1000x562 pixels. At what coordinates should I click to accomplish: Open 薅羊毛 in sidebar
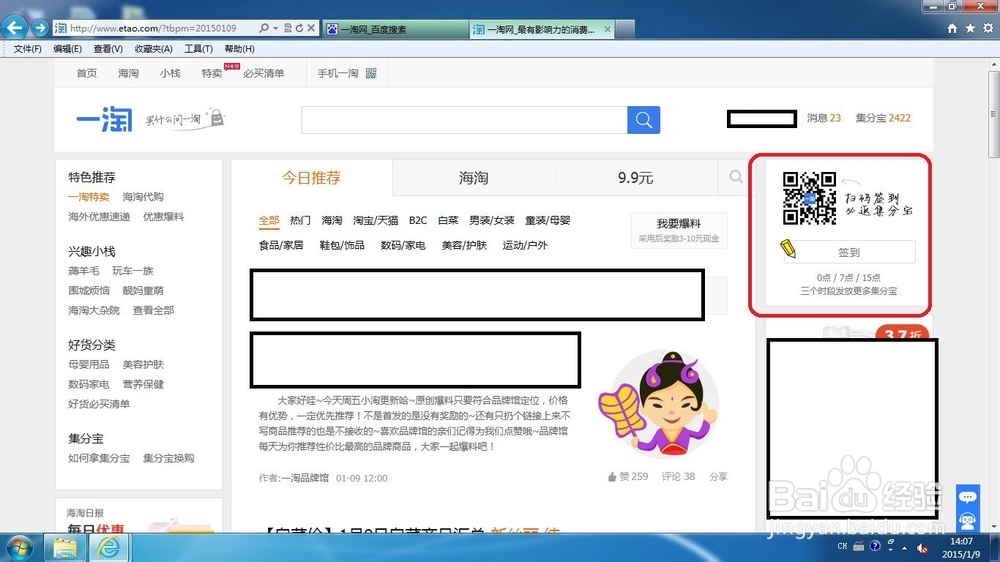coord(84,271)
